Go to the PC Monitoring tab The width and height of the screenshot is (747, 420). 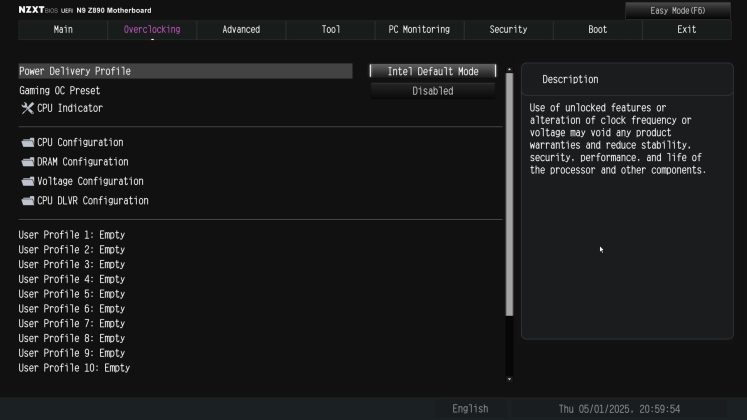click(x=419, y=30)
